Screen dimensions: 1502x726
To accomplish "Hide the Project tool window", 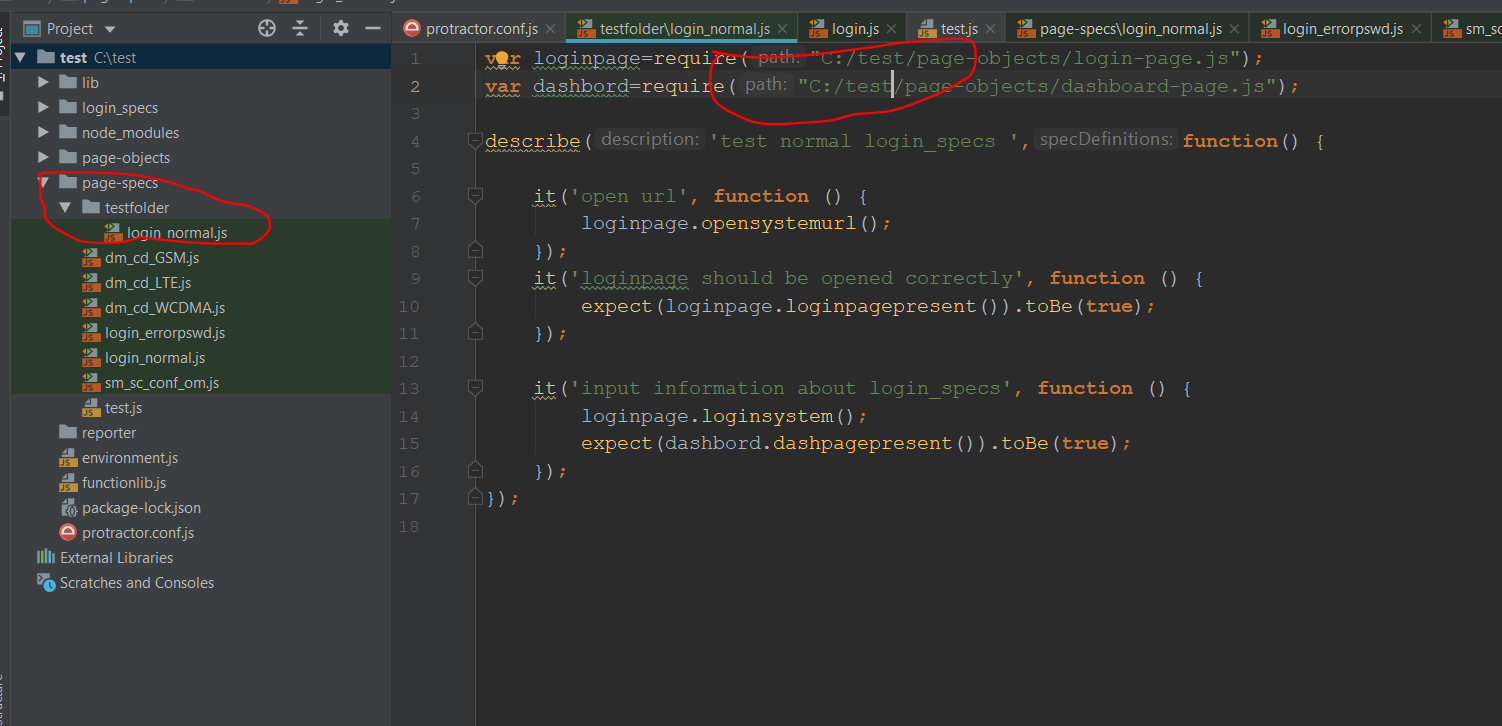I will click(x=371, y=29).
